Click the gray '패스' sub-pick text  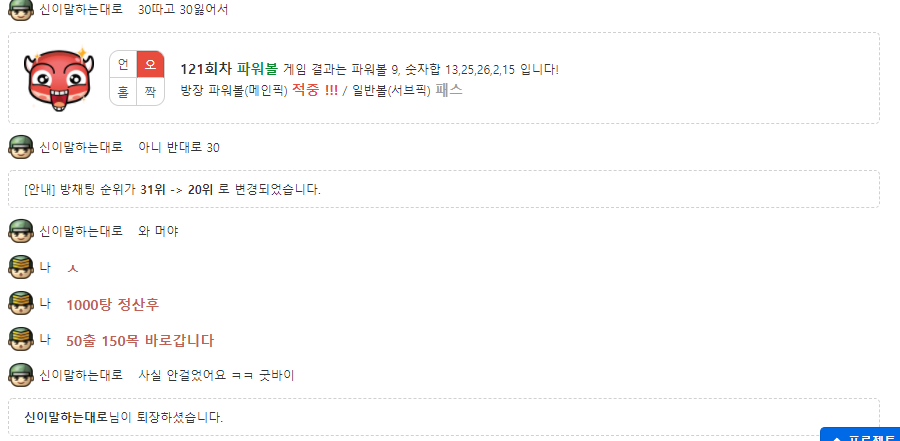click(x=449, y=90)
